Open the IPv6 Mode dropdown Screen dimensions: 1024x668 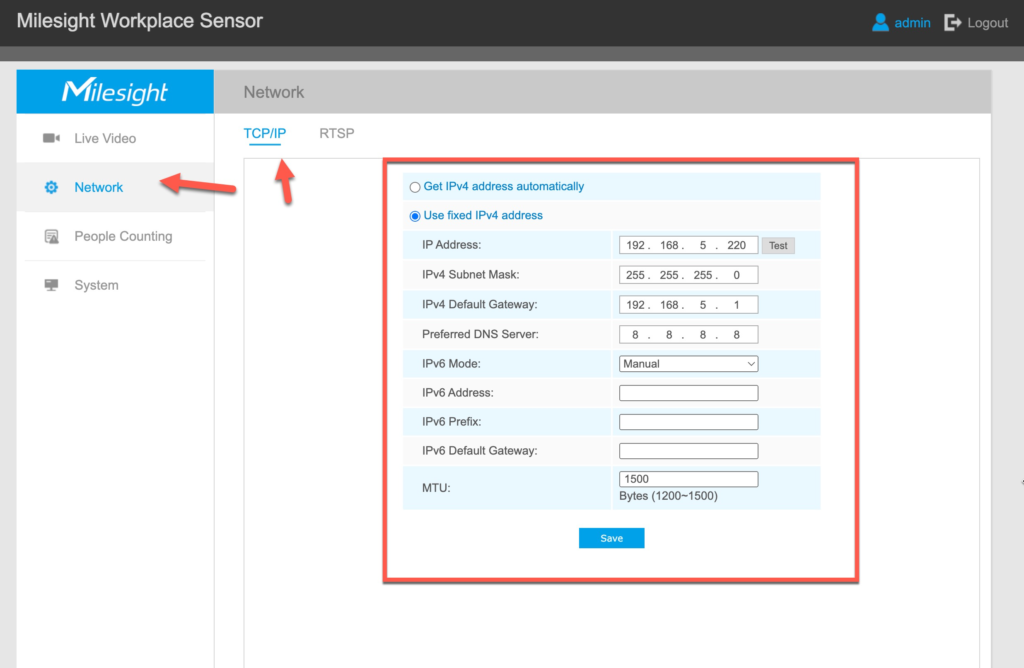(x=688, y=364)
